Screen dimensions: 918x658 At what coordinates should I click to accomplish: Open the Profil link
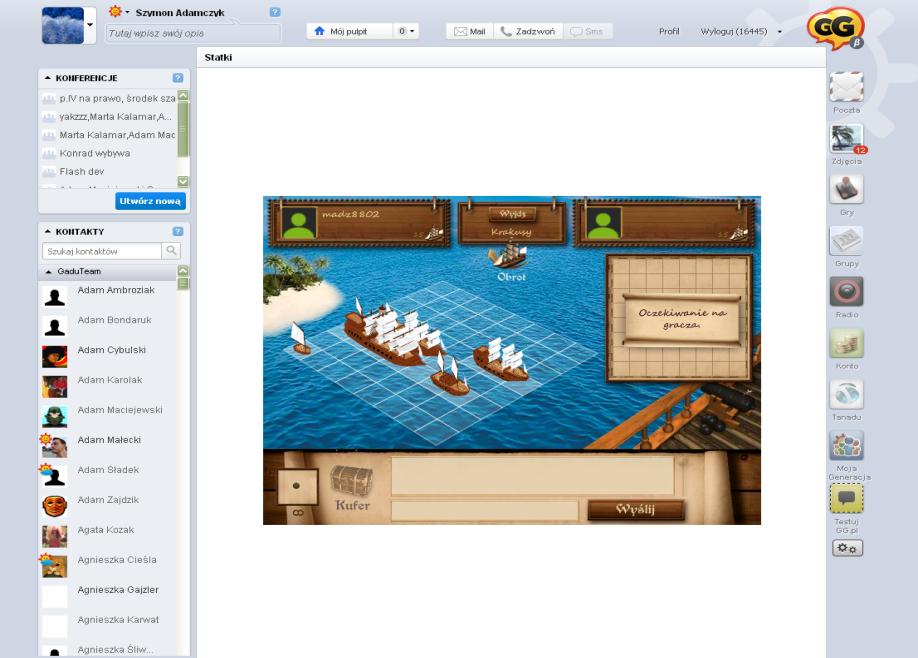(669, 31)
